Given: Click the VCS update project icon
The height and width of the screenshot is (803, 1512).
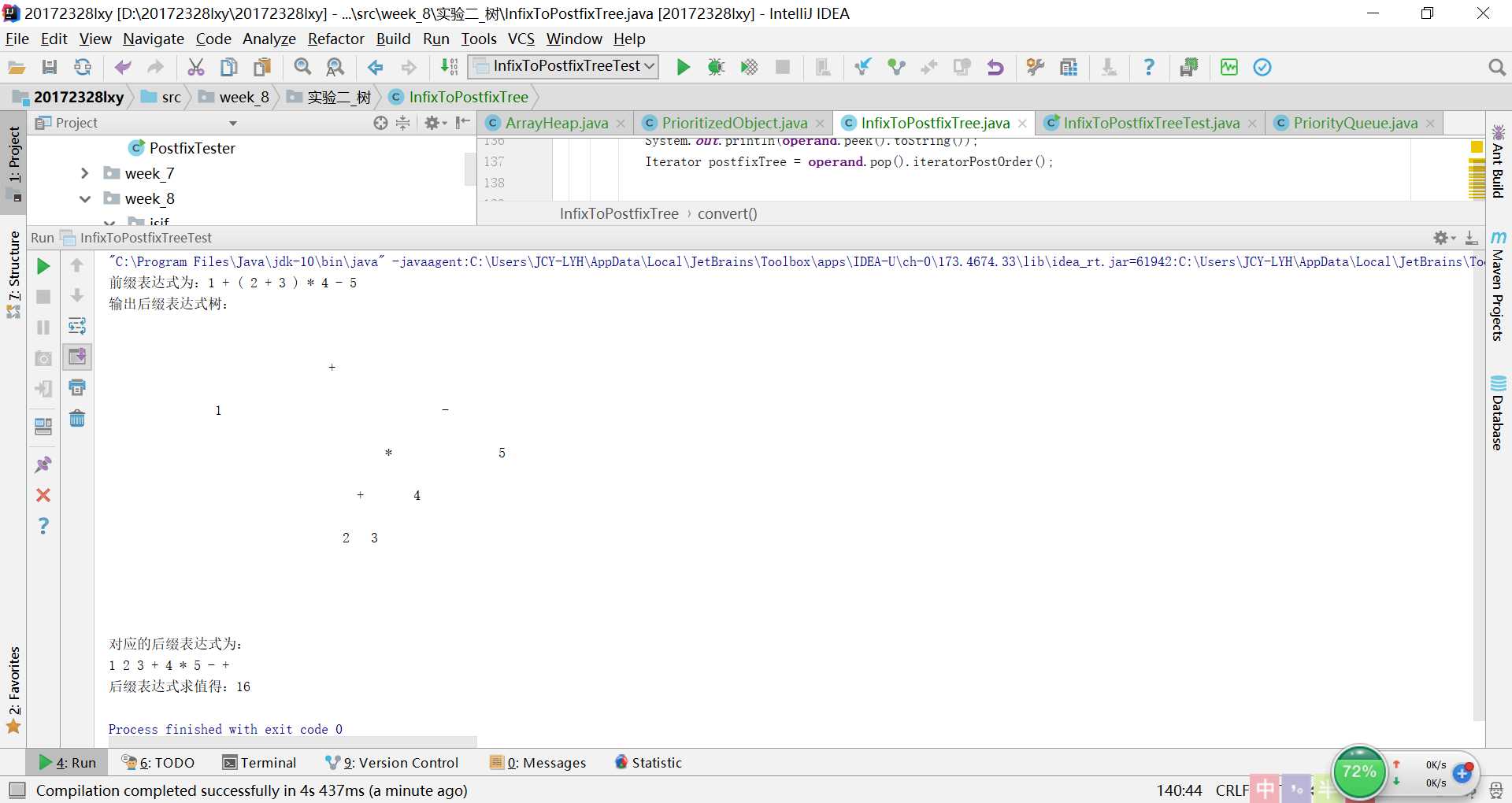Looking at the screenshot, I should click(863, 68).
